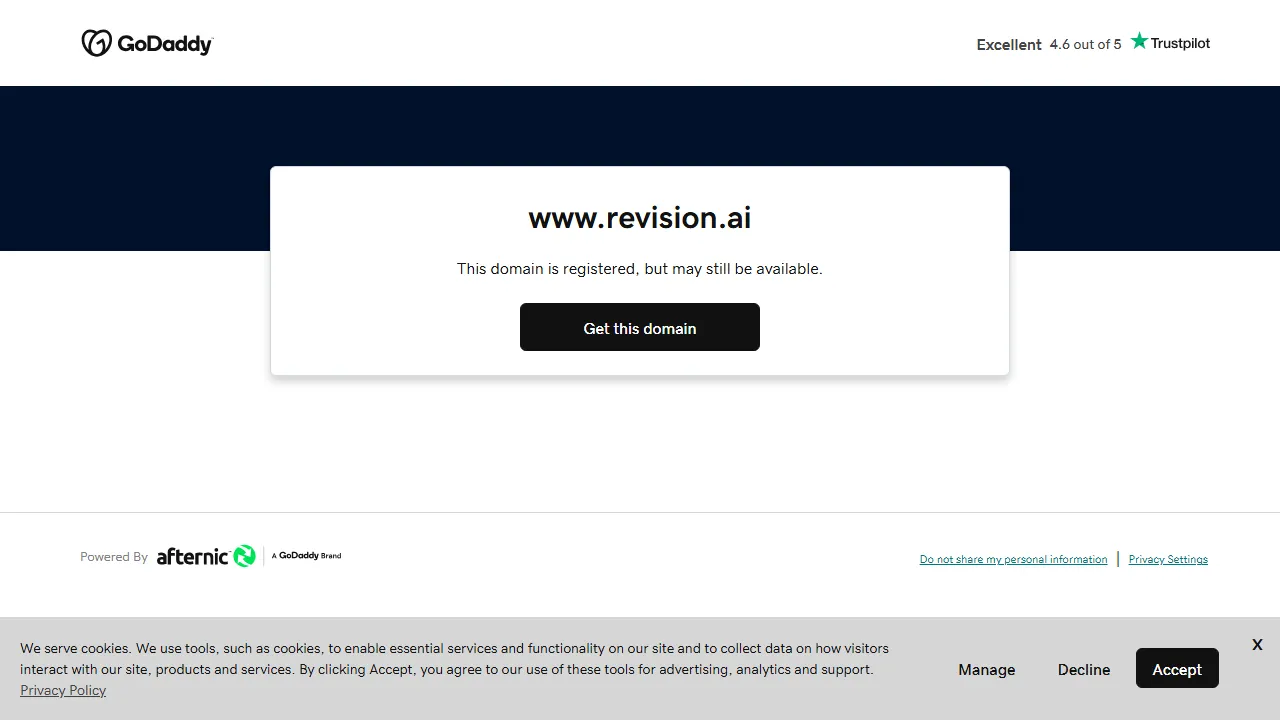Click the green Afternic circular arrows icon
The height and width of the screenshot is (720, 1280).
point(245,556)
